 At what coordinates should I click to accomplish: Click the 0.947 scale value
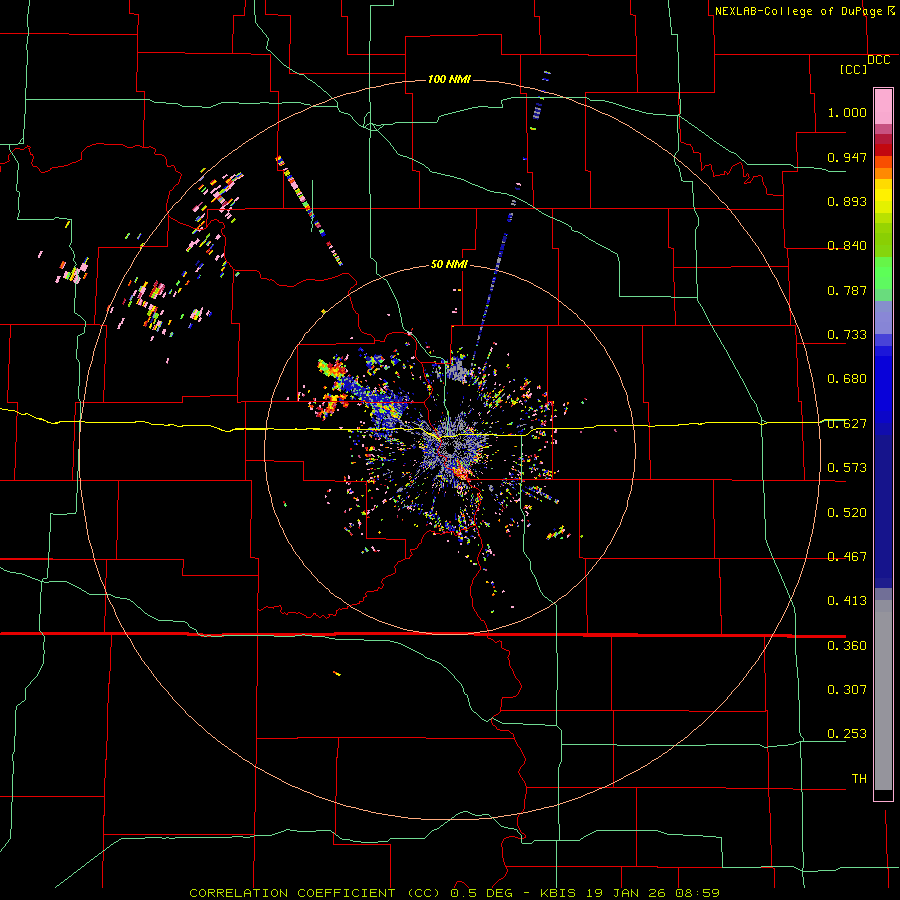point(847,157)
